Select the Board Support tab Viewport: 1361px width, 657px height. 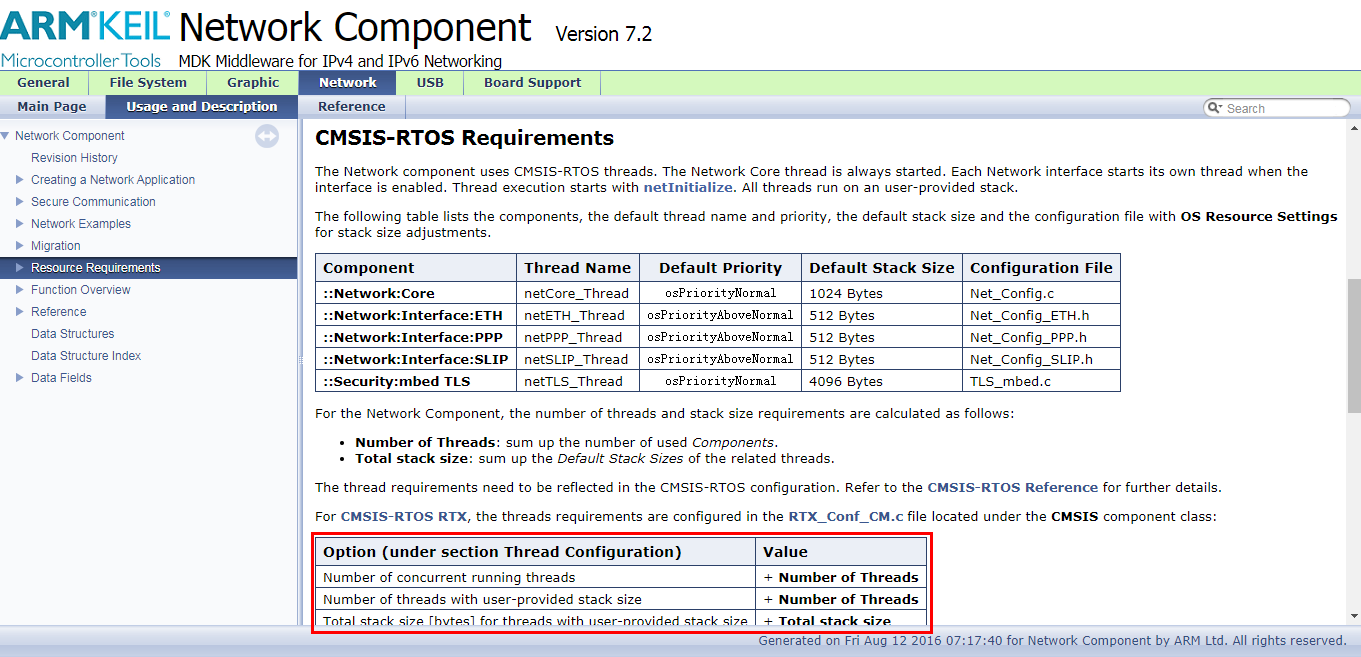coord(531,83)
